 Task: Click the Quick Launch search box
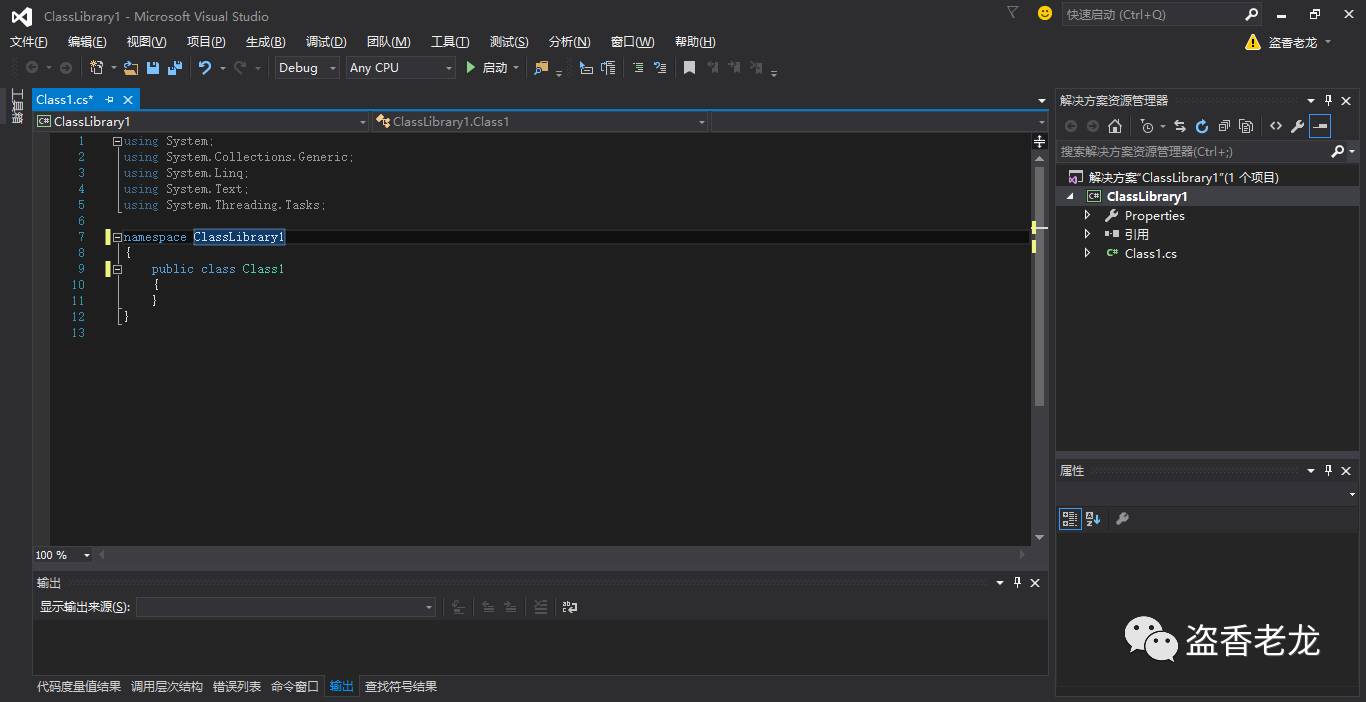coord(1152,15)
